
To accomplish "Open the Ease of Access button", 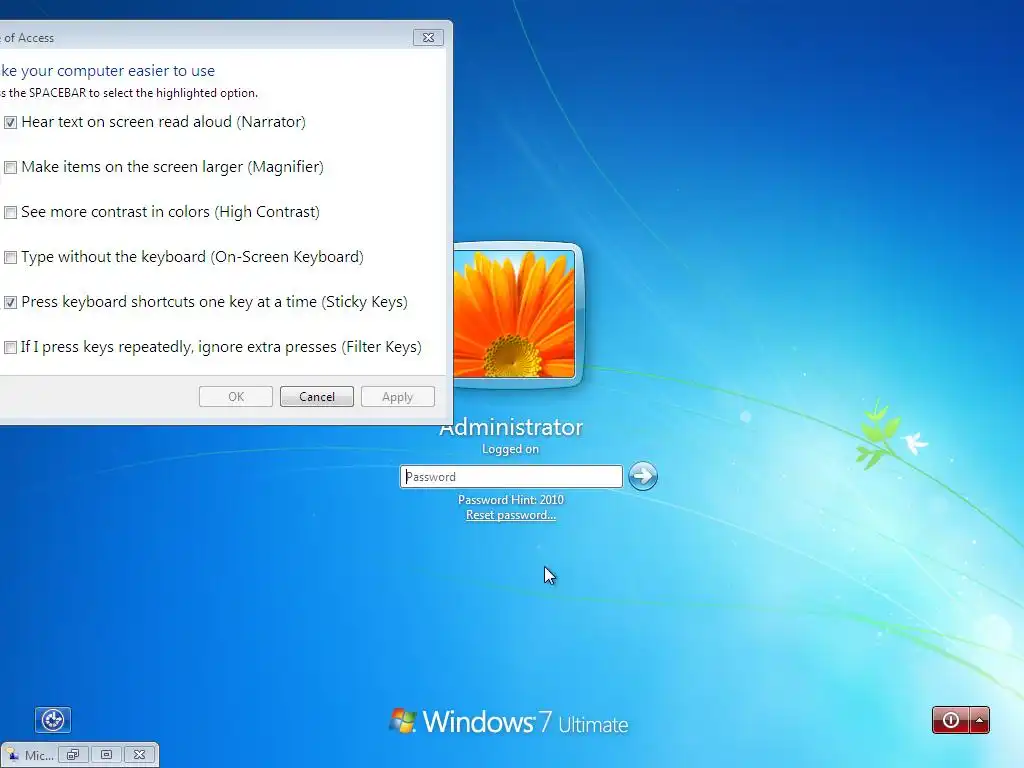I will coord(53,720).
